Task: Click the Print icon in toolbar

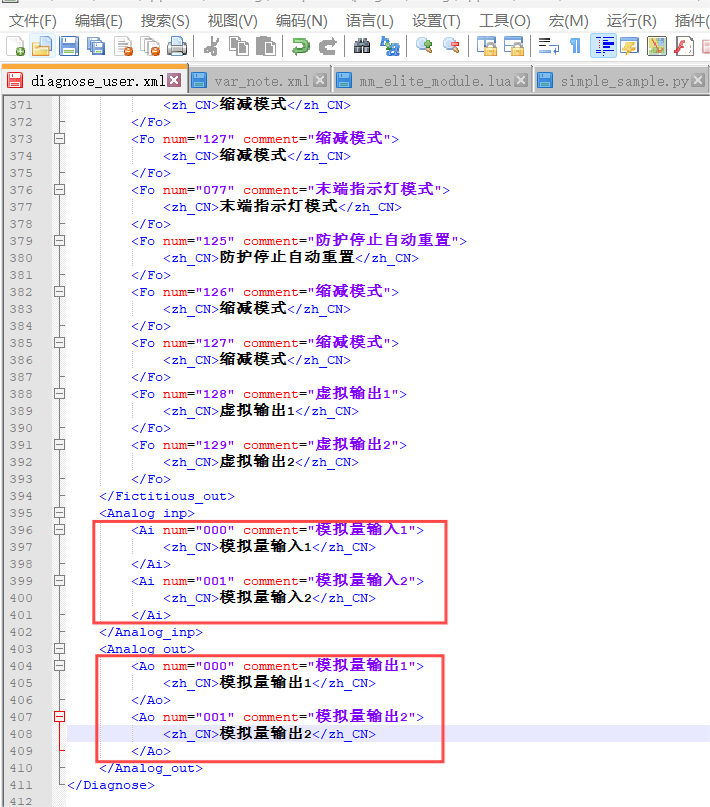Action: click(177, 46)
